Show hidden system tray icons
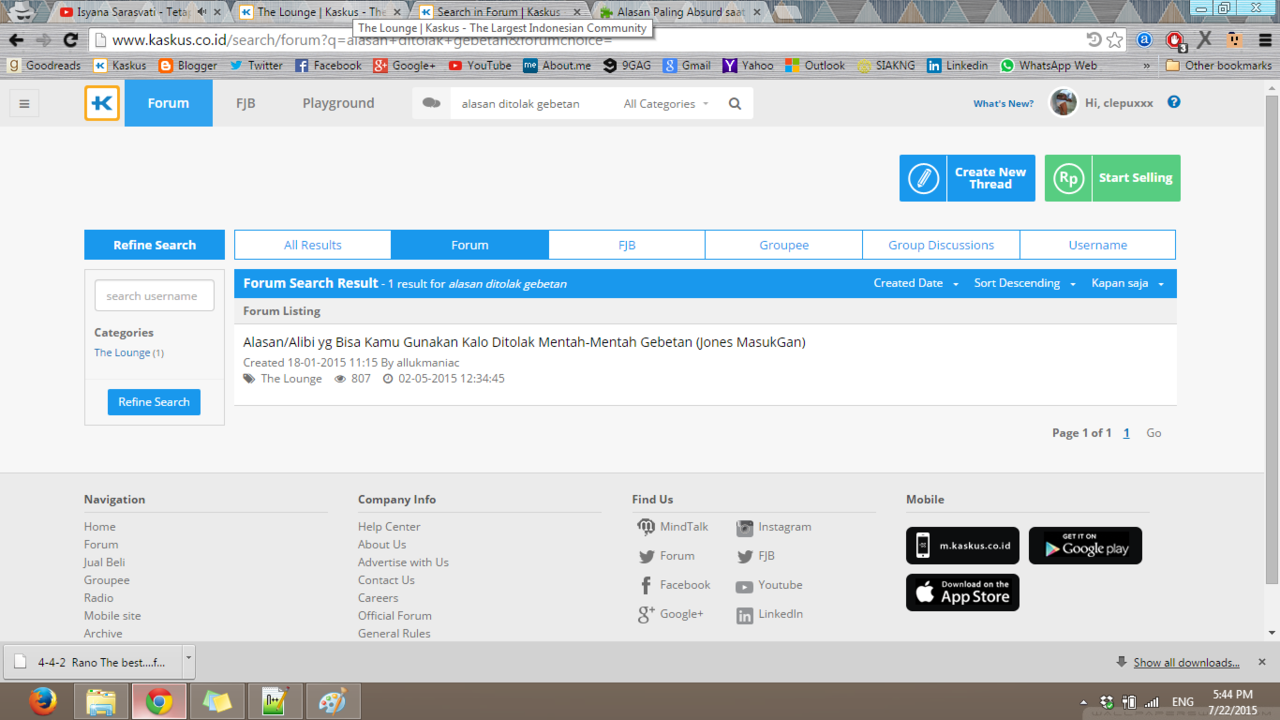The image size is (1280, 720). [x=1084, y=702]
